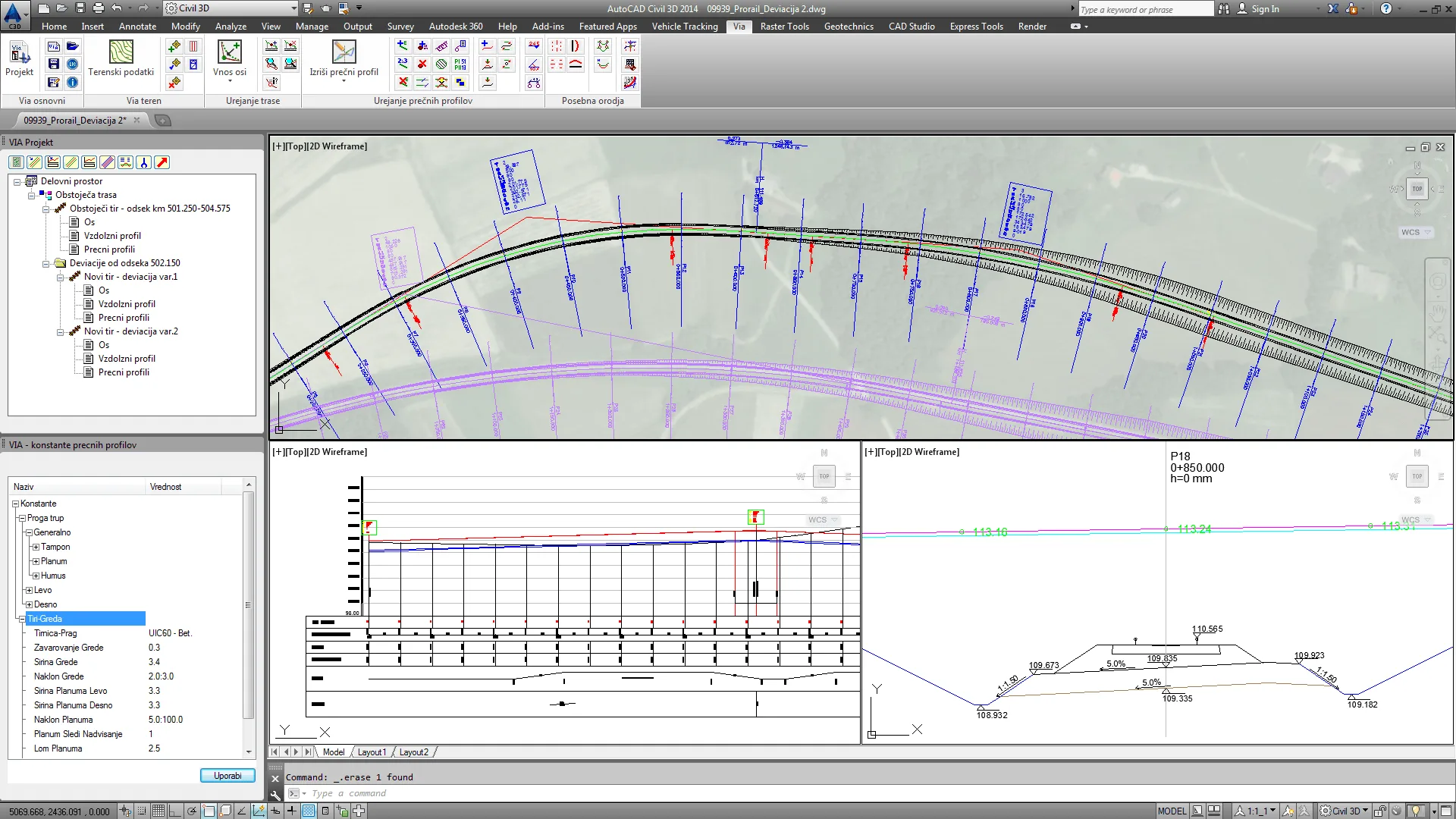This screenshot has width=1456, height=819.
Task: Open the Projekt tool in ribbon
Action: click(19, 53)
